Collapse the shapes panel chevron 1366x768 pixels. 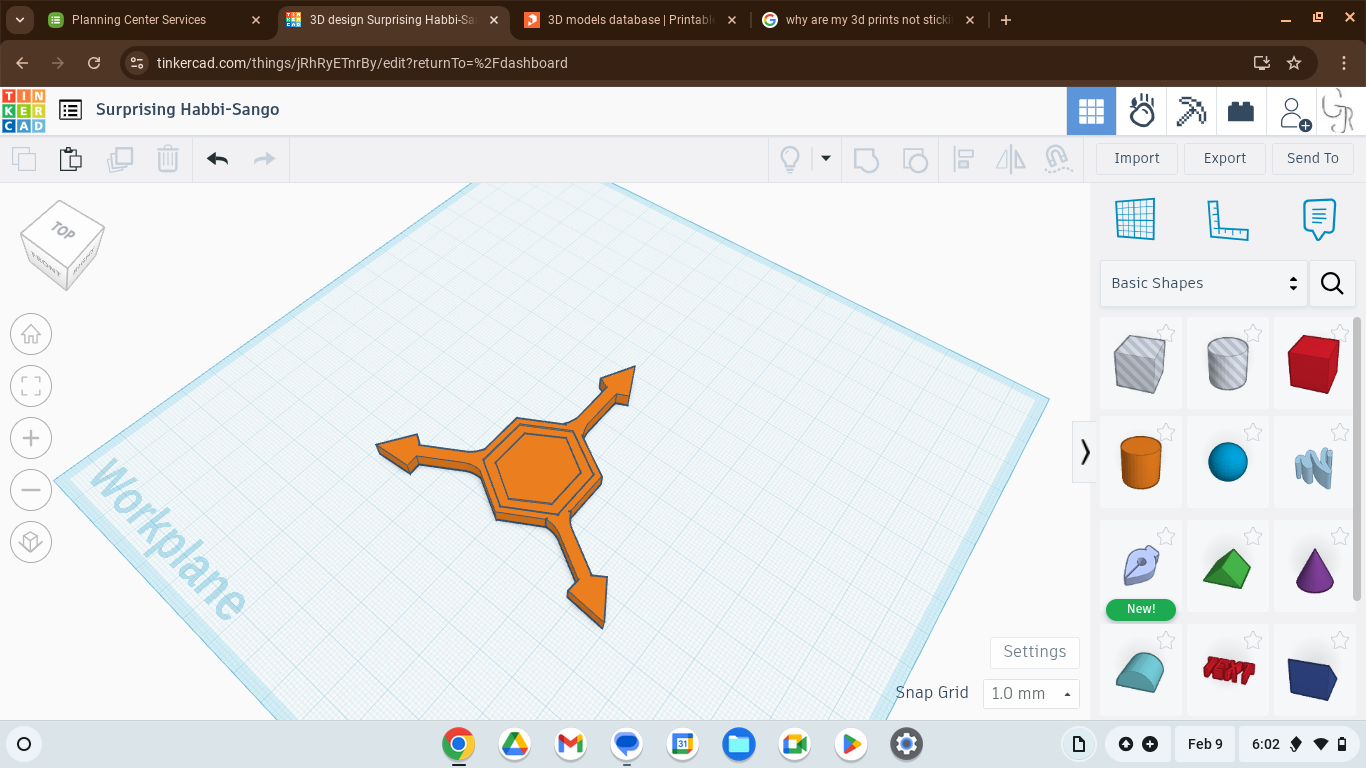click(x=1085, y=452)
